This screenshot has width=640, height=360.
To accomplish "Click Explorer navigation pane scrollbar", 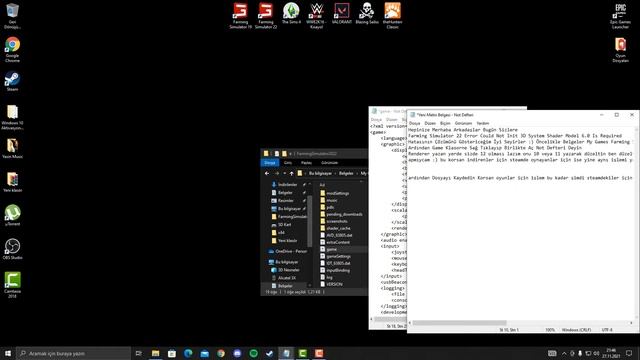I will pyautogui.click(x=309, y=221).
